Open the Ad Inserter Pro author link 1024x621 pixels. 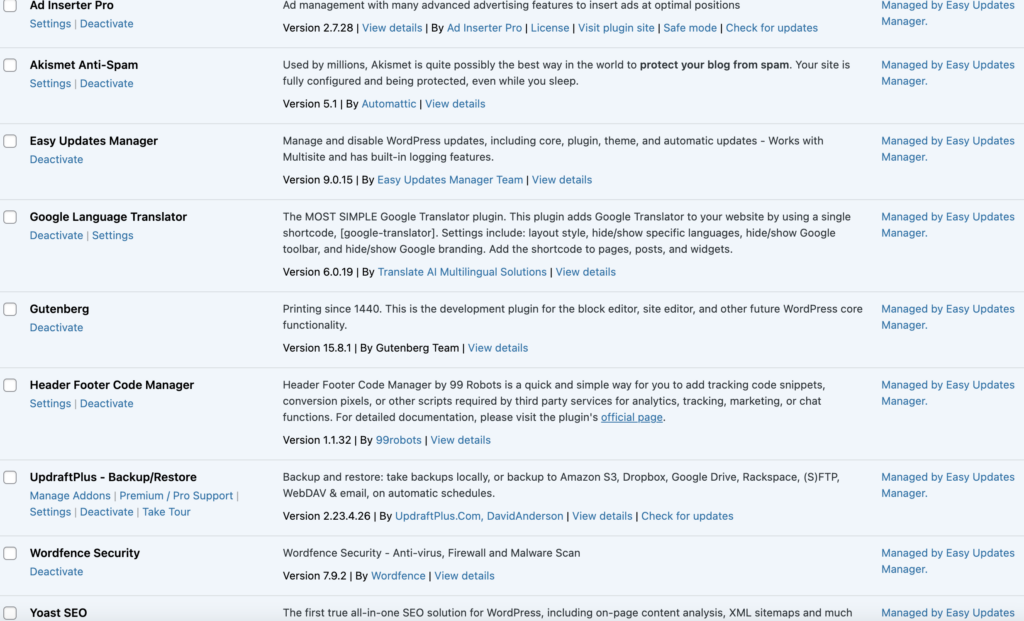(x=484, y=28)
